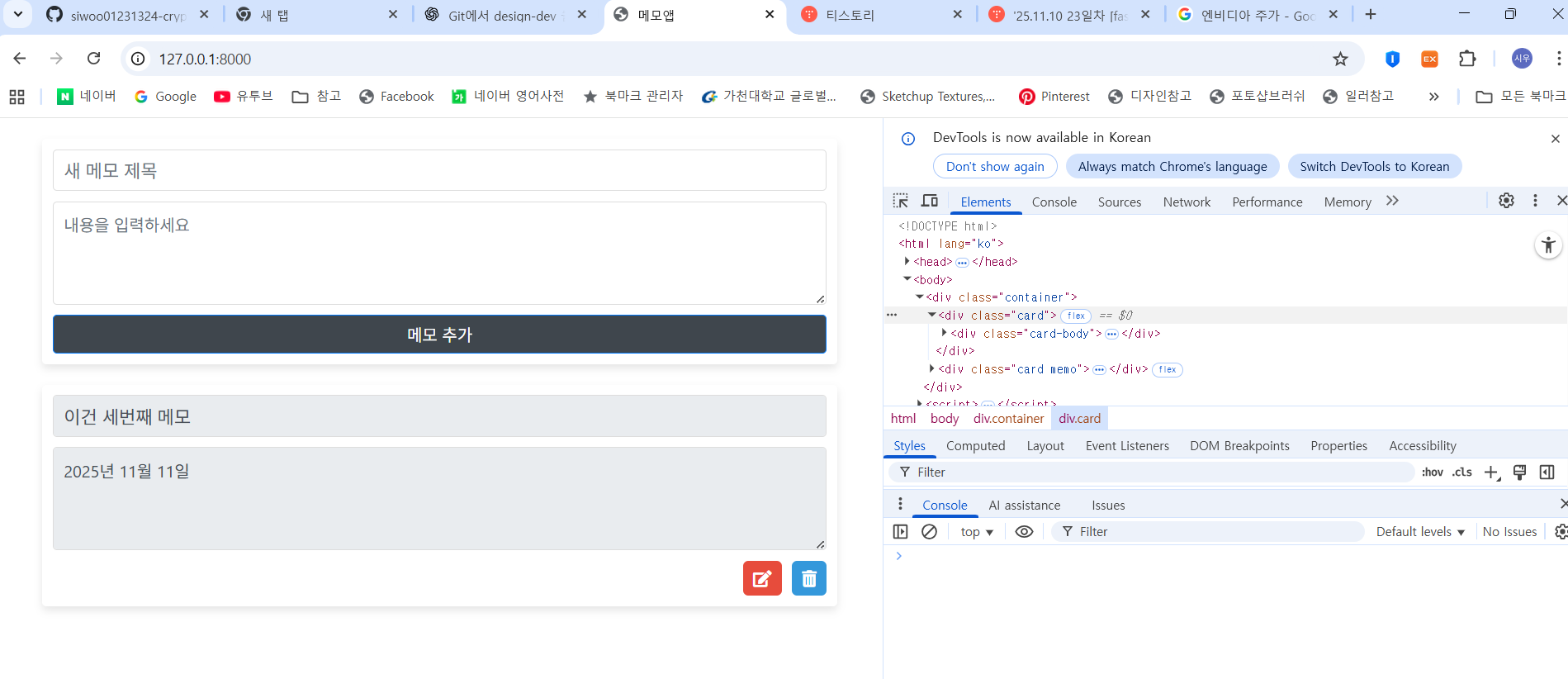
Task: Open the Performance tab
Action: [1267, 202]
